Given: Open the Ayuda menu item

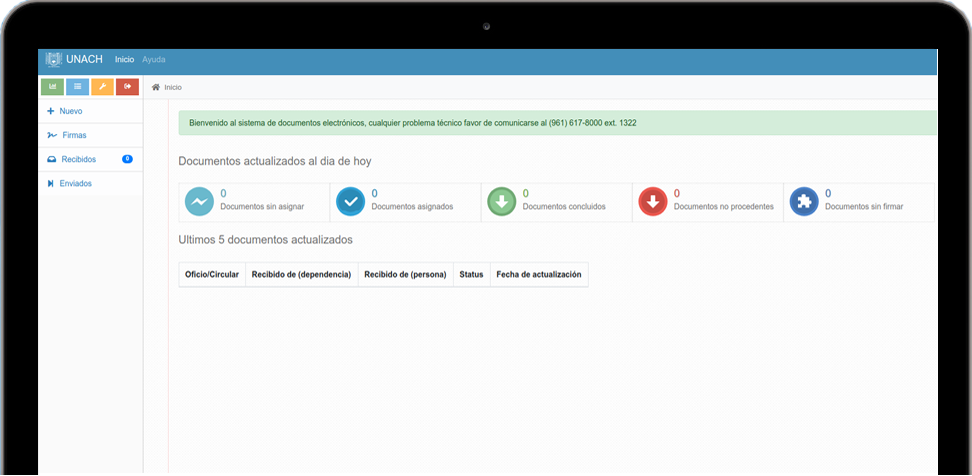Looking at the screenshot, I should click(154, 59).
